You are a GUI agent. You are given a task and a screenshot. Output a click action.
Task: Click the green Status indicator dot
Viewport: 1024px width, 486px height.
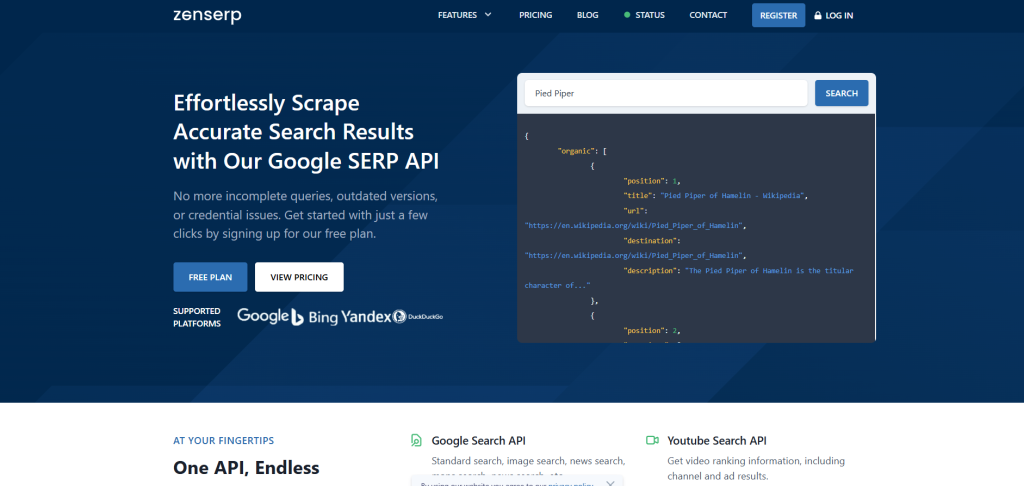(627, 15)
